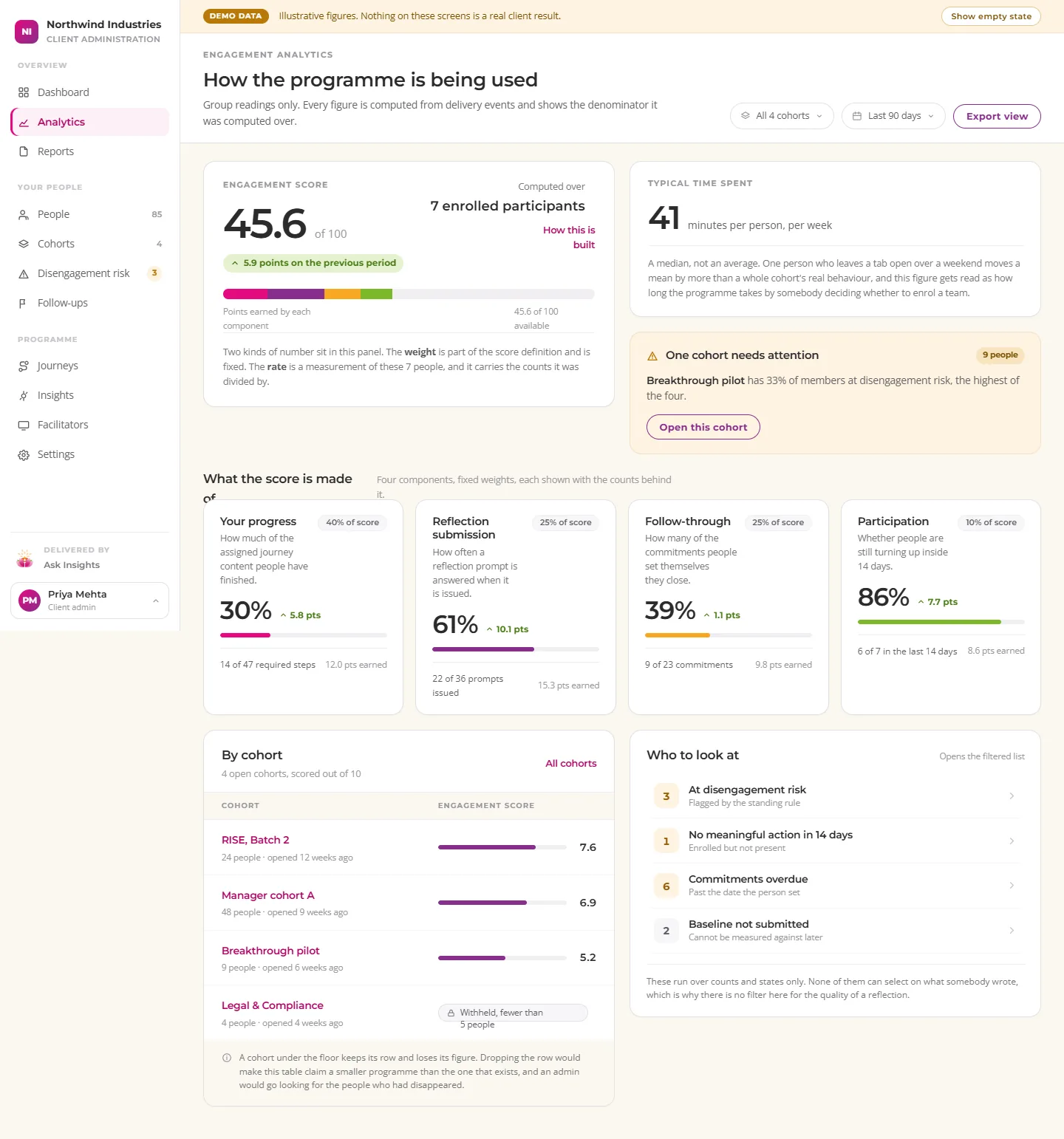The image size is (1064, 1139).
Task: Open the Breakthrough pilot cohort link
Action: click(270, 951)
